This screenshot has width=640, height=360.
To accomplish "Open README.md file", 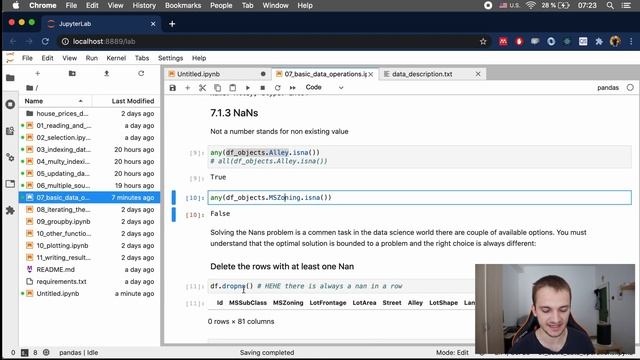I will [89, 269].
